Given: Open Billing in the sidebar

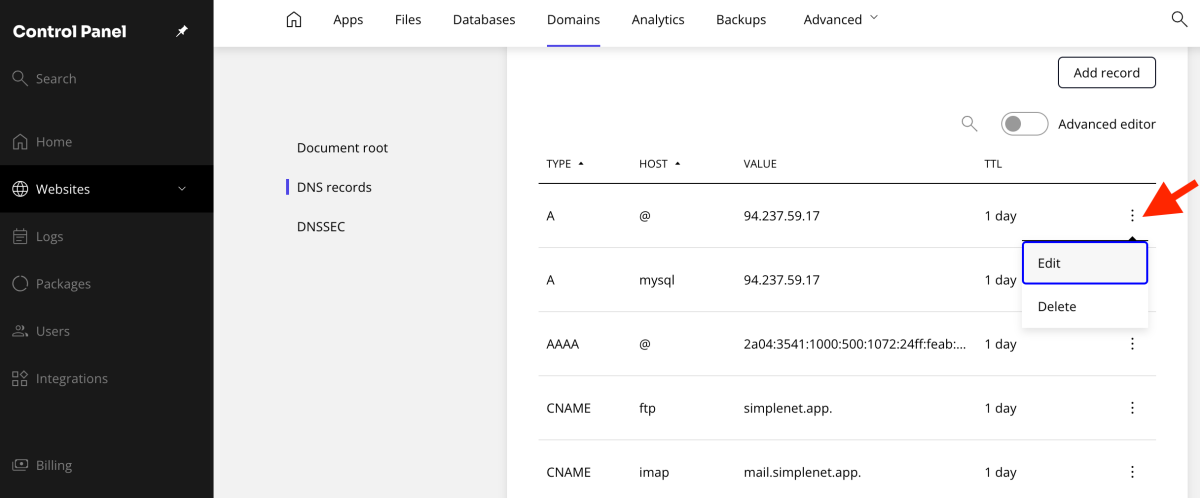Looking at the screenshot, I should coord(54,465).
